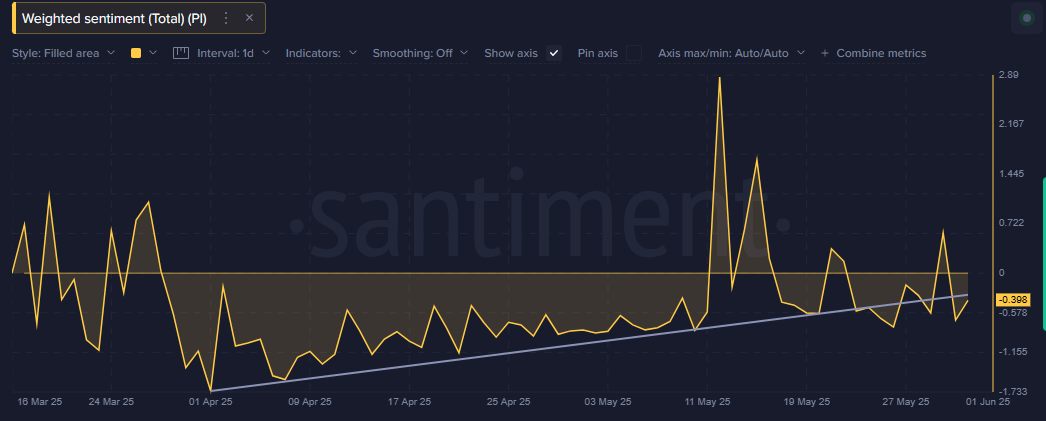The height and width of the screenshot is (421, 1046).
Task: Click the 01 Apr 25 date axis label
Action: pyautogui.click(x=210, y=402)
